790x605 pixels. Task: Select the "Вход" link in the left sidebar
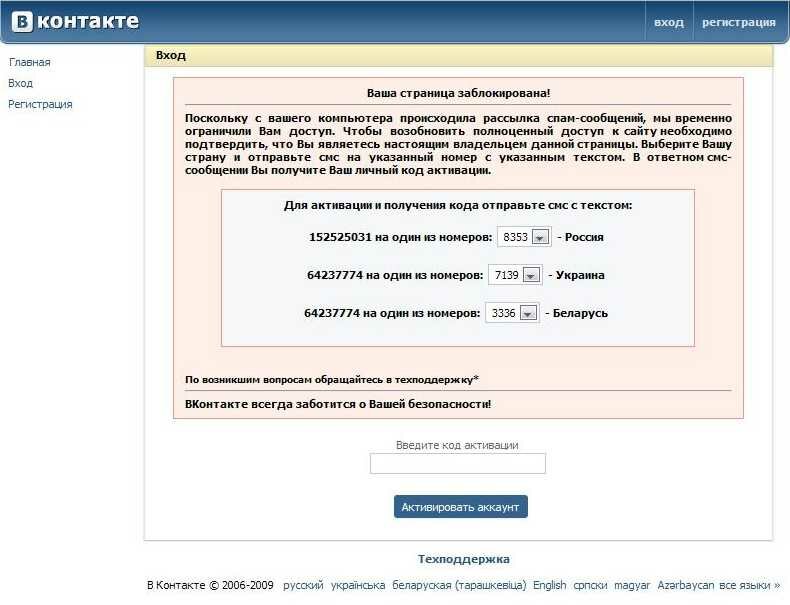click(20, 83)
